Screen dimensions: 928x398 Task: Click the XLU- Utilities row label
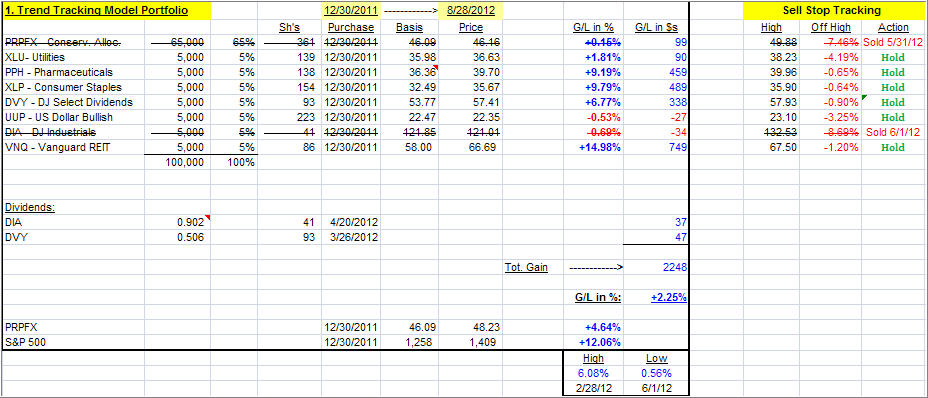pos(35,57)
